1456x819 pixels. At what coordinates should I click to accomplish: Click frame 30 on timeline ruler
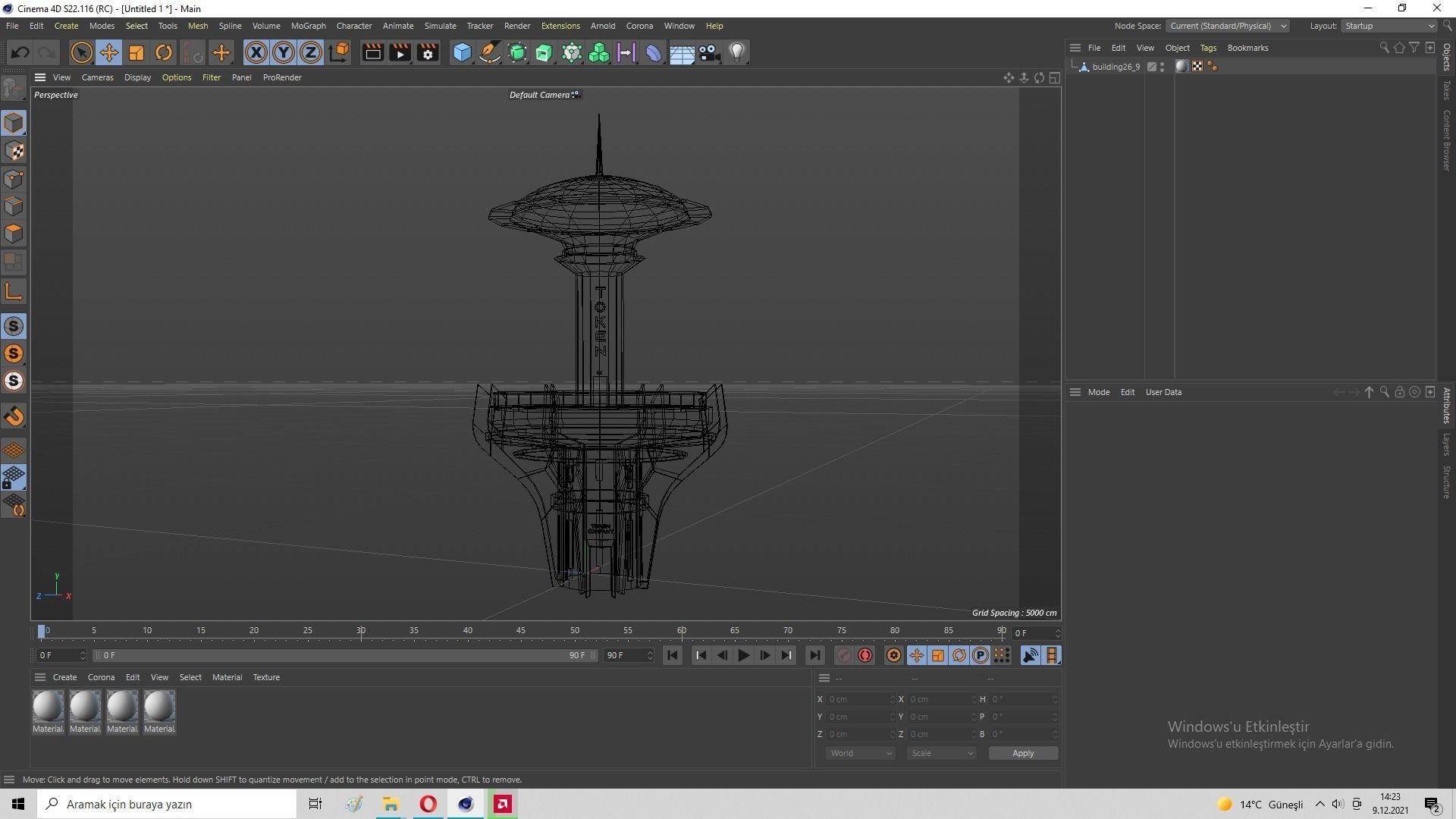point(361,631)
